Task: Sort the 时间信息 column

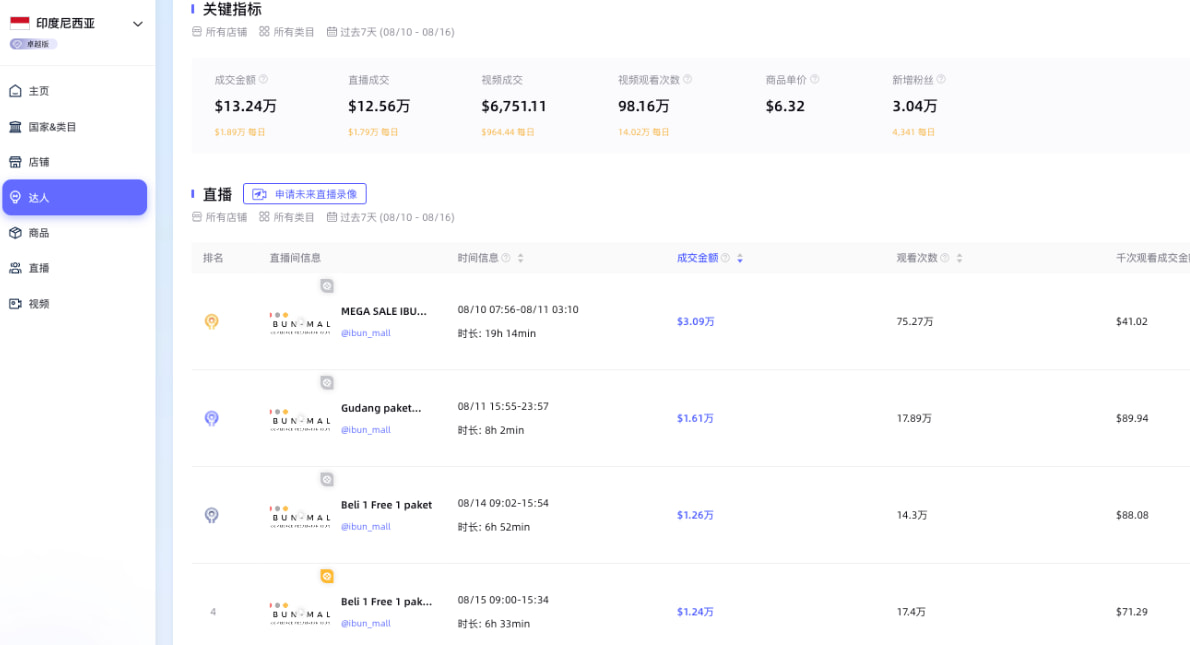Action: click(x=520, y=258)
